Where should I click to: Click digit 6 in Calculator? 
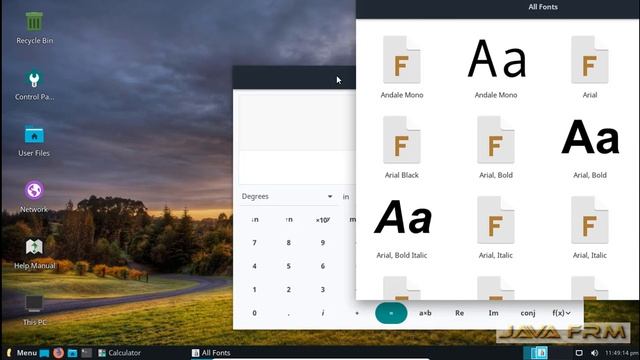coord(322,266)
